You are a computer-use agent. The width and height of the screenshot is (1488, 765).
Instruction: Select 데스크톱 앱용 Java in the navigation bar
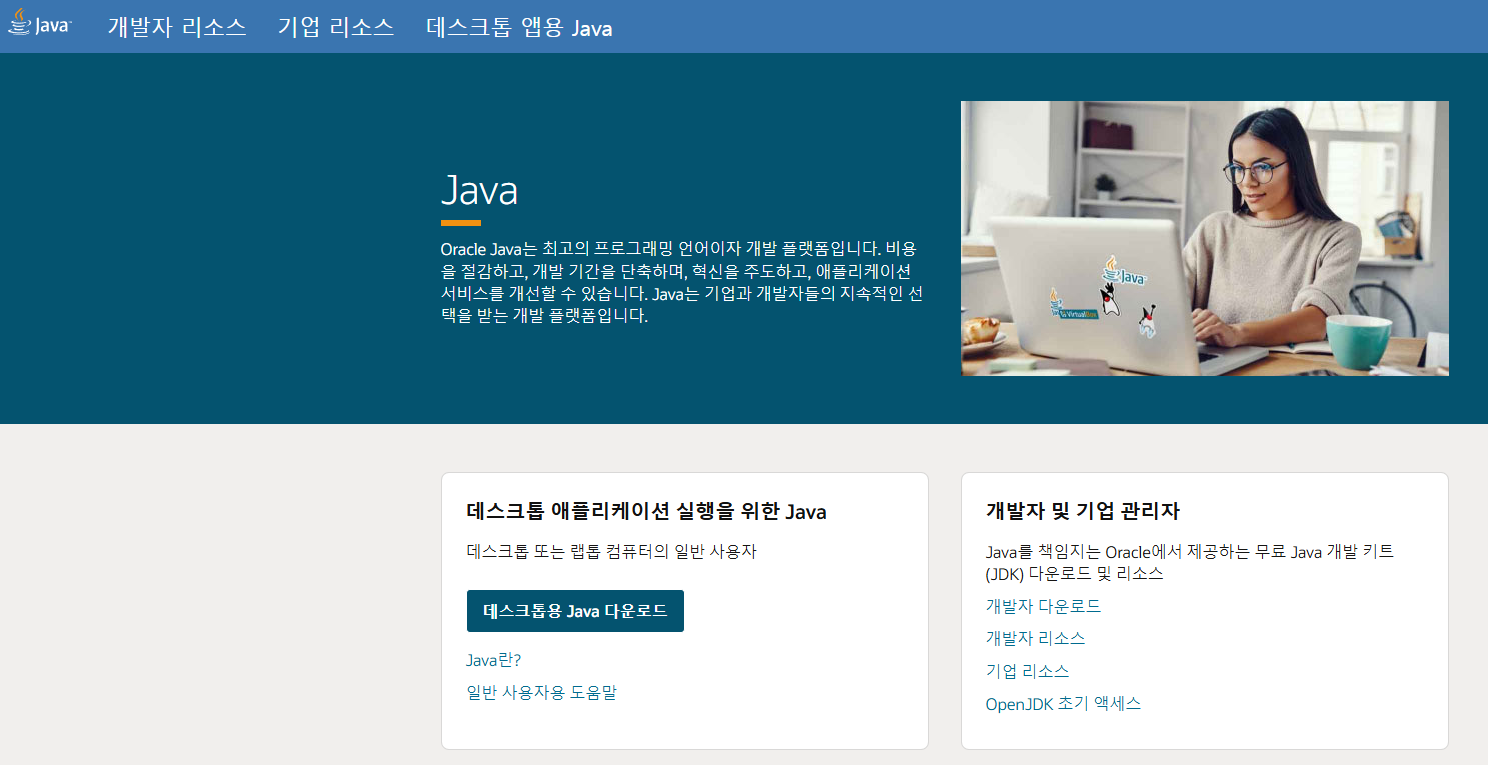tap(520, 28)
